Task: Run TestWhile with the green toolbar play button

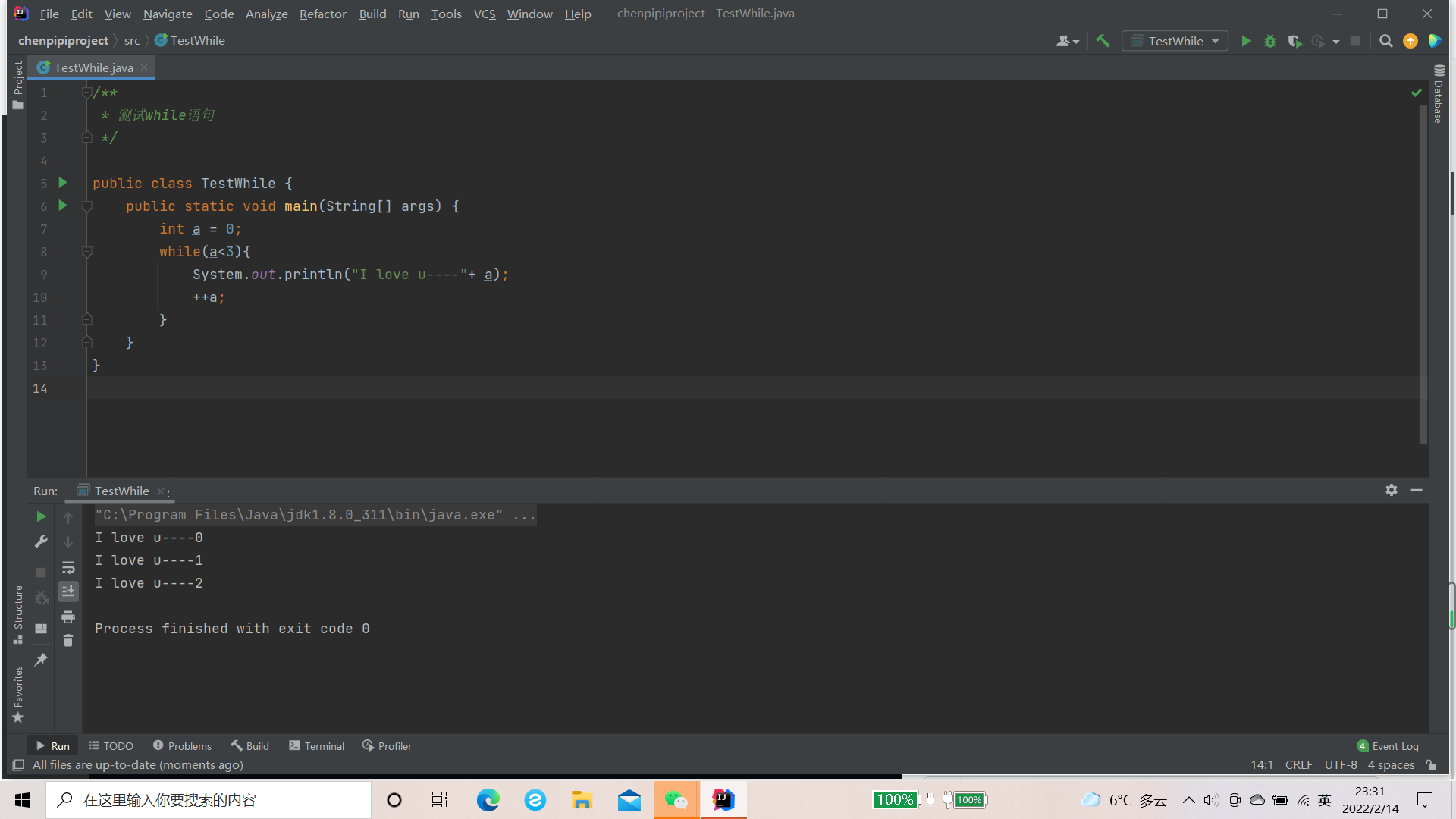Action: [x=1246, y=41]
